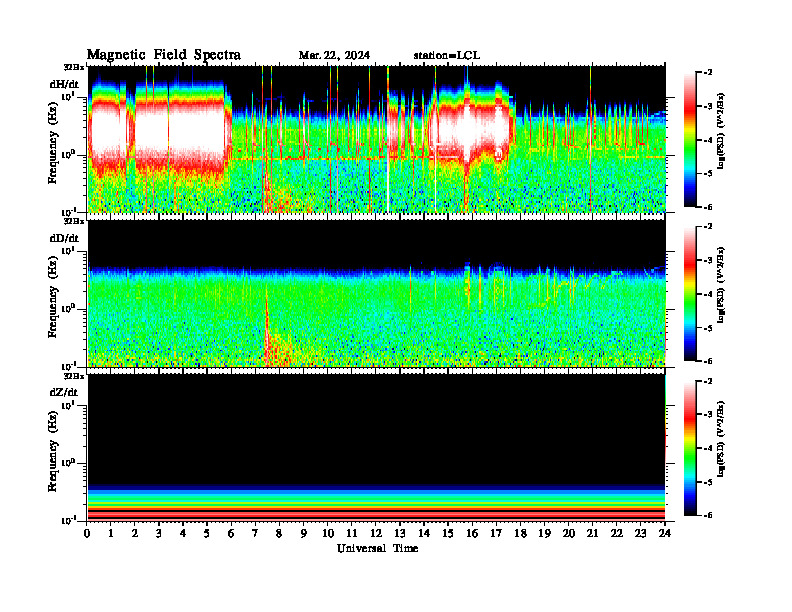Click the "dD/dt" panel label

pos(64,238)
